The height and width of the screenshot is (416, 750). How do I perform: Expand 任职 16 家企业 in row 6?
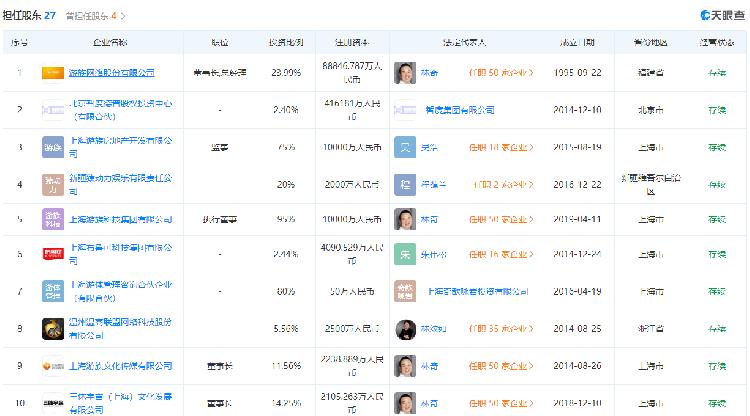(x=501, y=254)
